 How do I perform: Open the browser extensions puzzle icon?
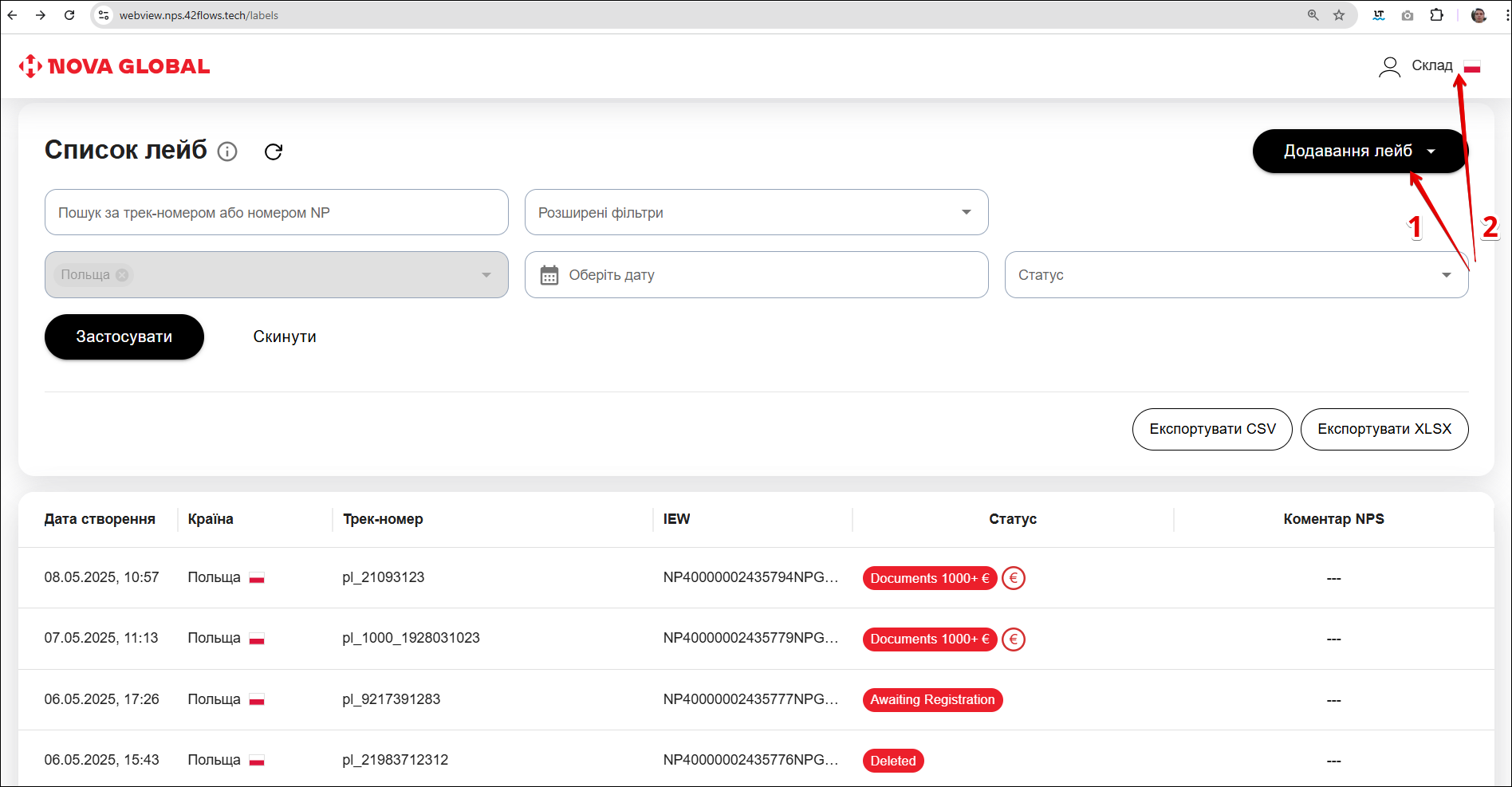tap(1436, 15)
